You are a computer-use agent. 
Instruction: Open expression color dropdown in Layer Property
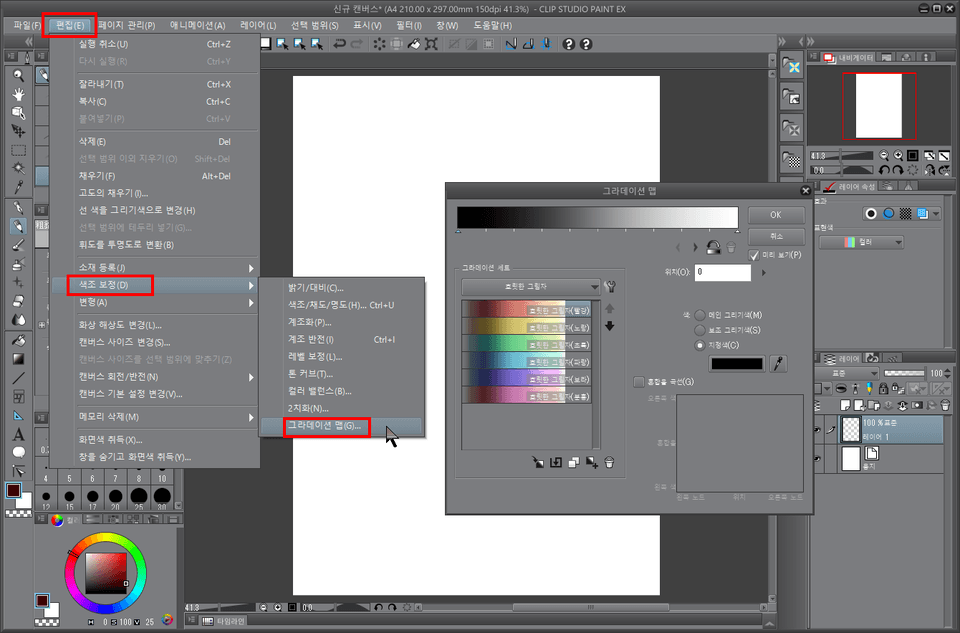coord(861,242)
